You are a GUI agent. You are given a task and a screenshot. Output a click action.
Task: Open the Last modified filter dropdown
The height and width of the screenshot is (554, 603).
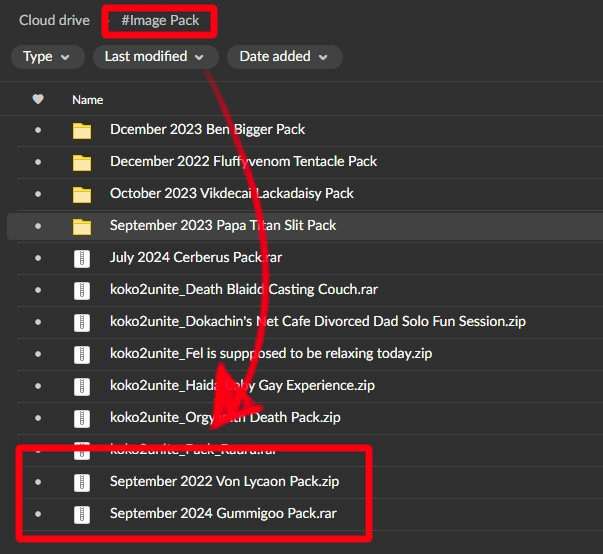[155, 57]
